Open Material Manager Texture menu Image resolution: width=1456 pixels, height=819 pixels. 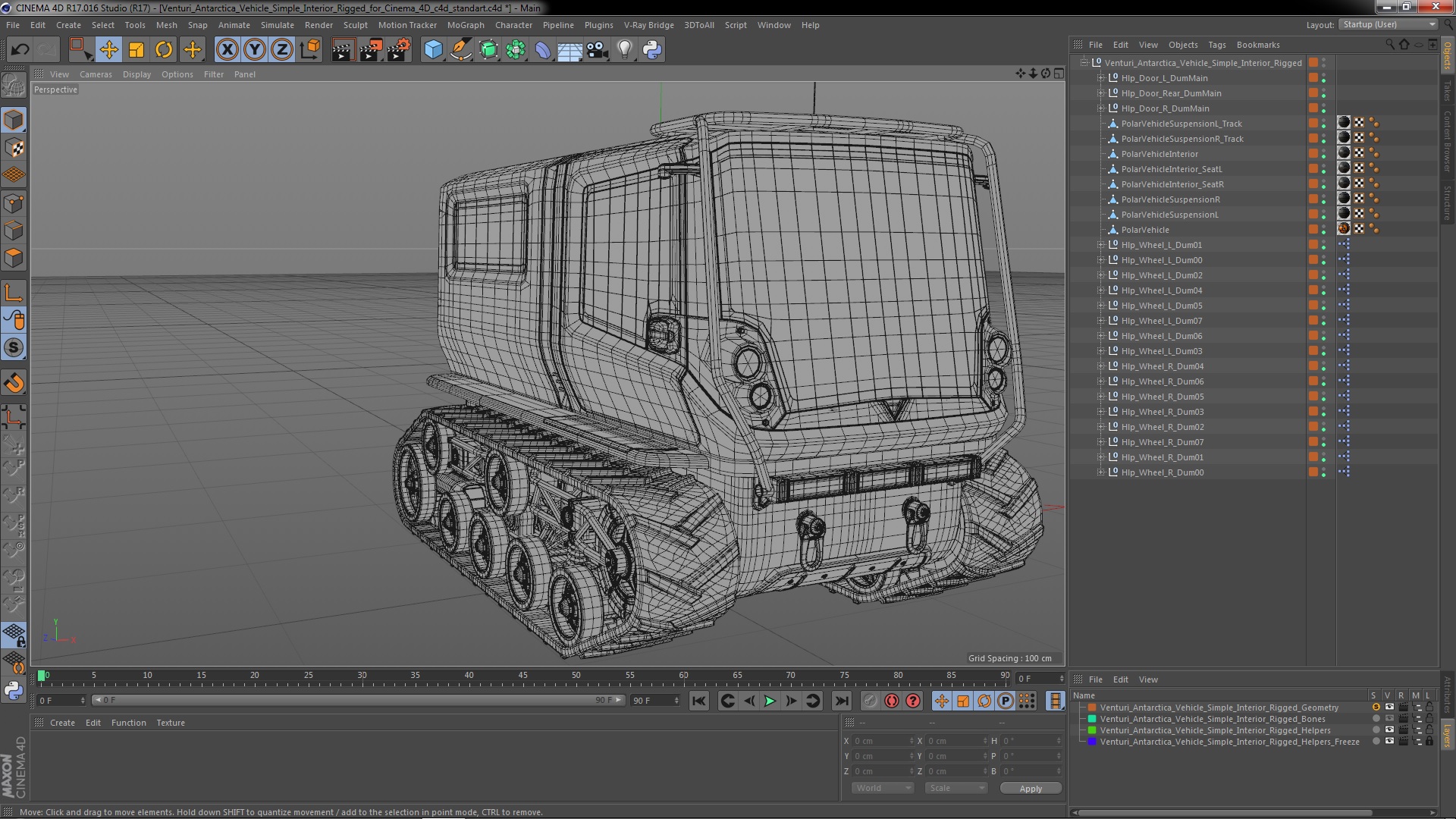tap(171, 723)
